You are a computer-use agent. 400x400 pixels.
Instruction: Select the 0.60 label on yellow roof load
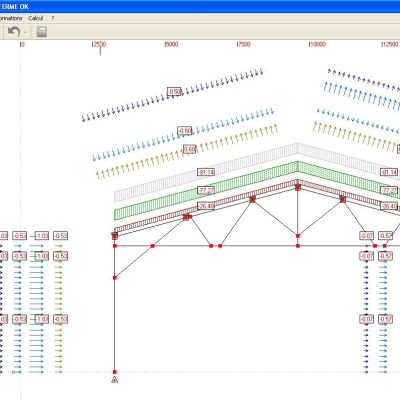click(189, 149)
